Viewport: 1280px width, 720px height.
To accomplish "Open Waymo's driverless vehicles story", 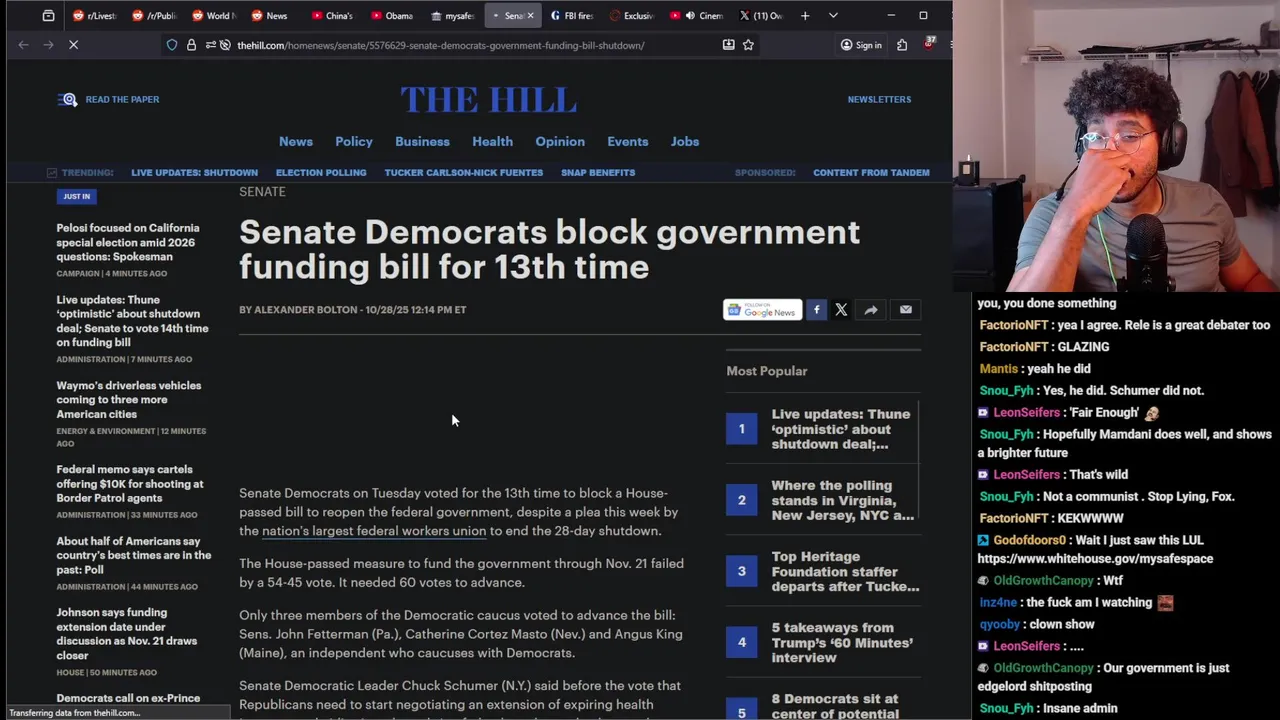I will pos(129,400).
